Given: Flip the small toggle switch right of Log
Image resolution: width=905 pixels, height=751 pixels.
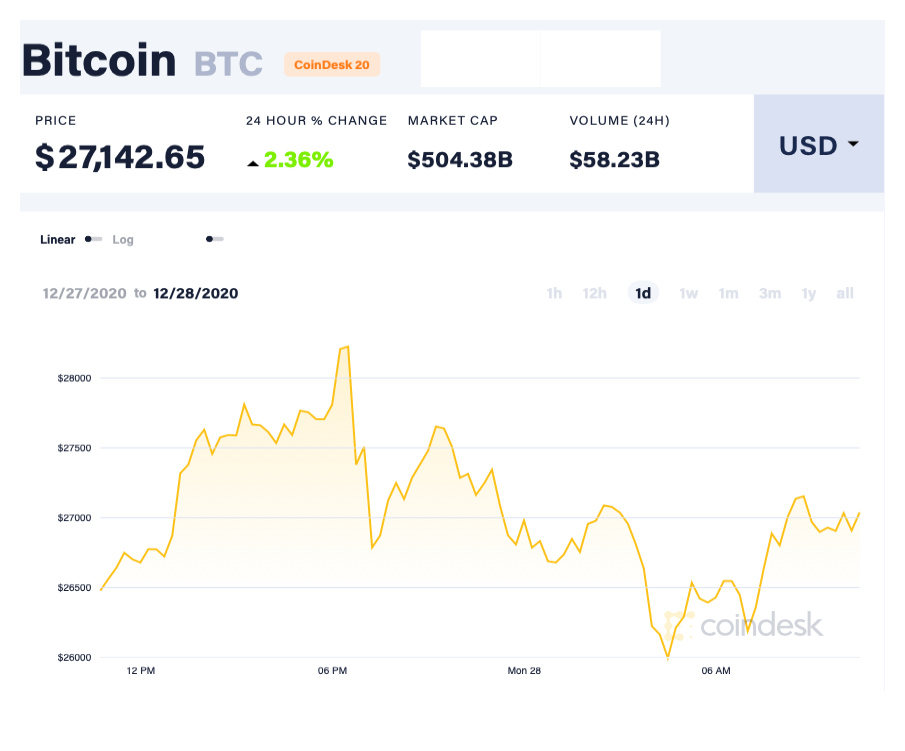Looking at the screenshot, I should pos(214,240).
